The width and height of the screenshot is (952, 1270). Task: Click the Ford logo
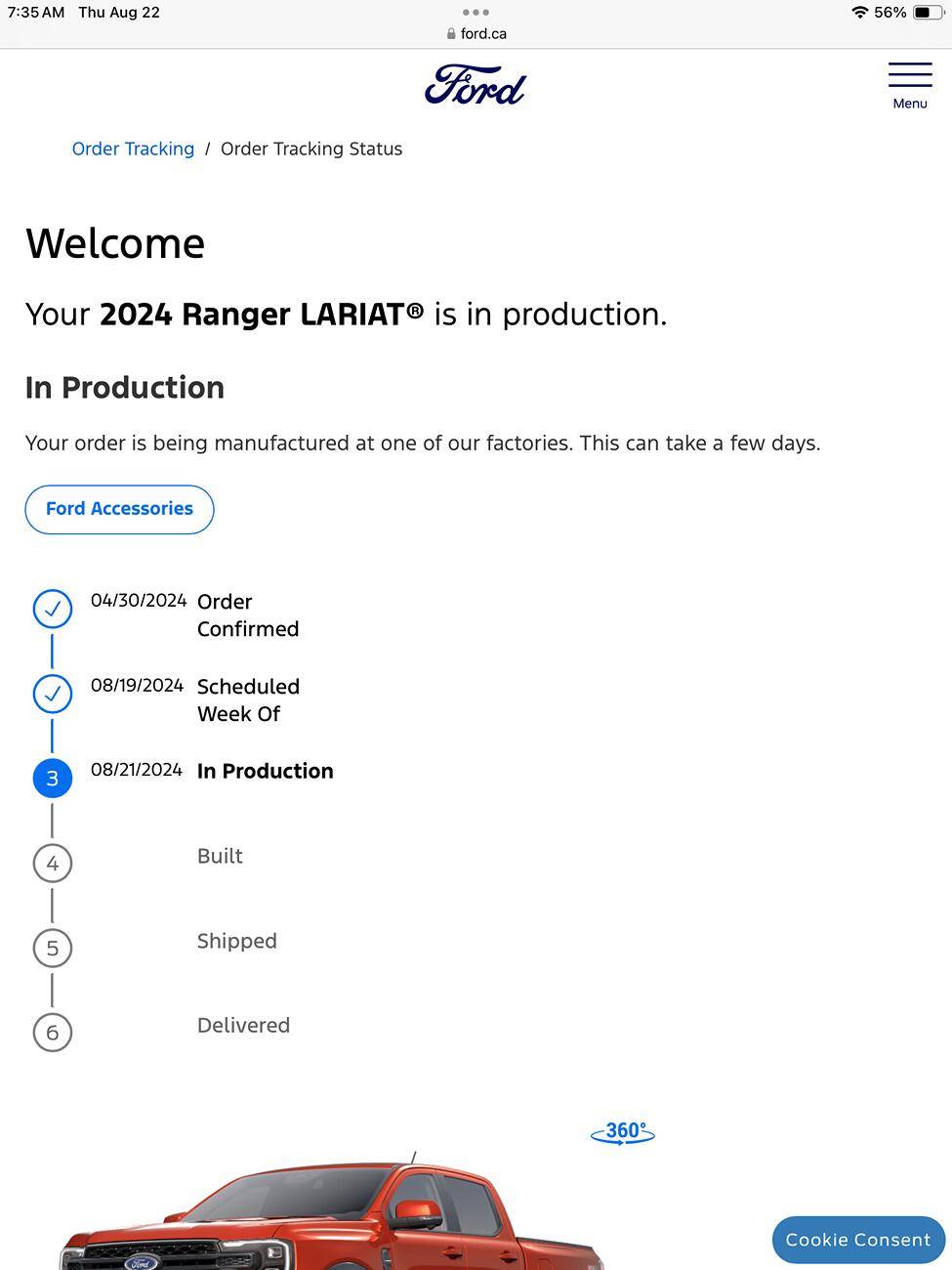[x=476, y=85]
